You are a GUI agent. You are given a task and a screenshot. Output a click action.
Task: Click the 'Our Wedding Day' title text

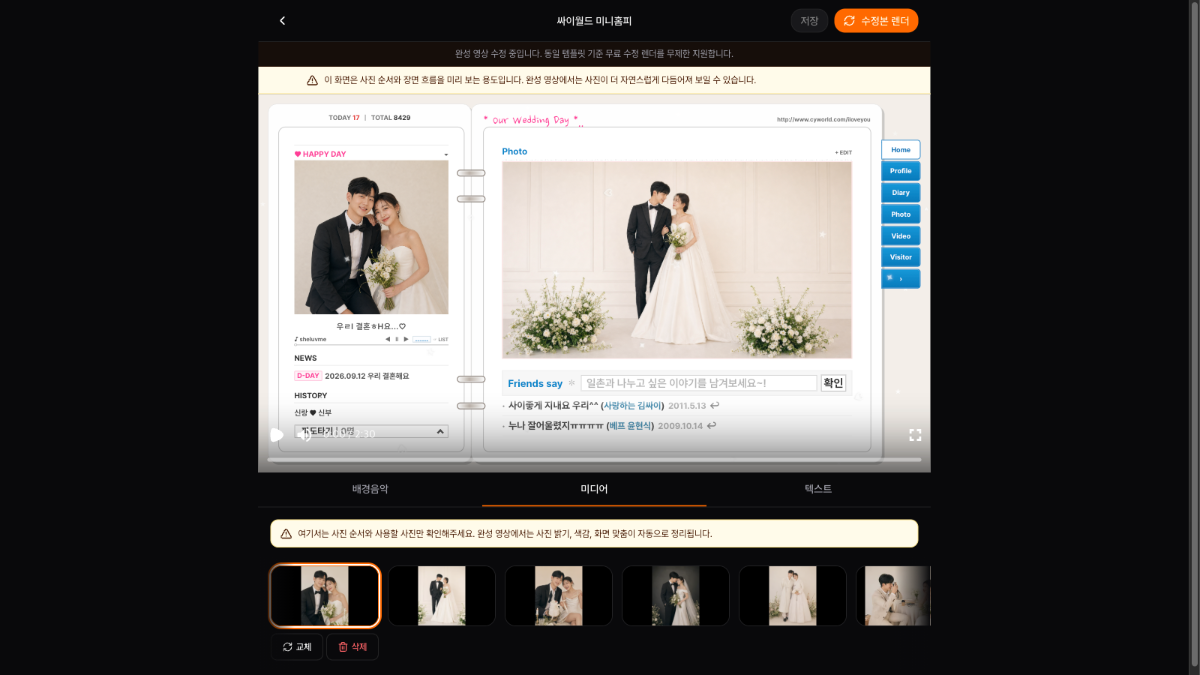click(x=533, y=120)
